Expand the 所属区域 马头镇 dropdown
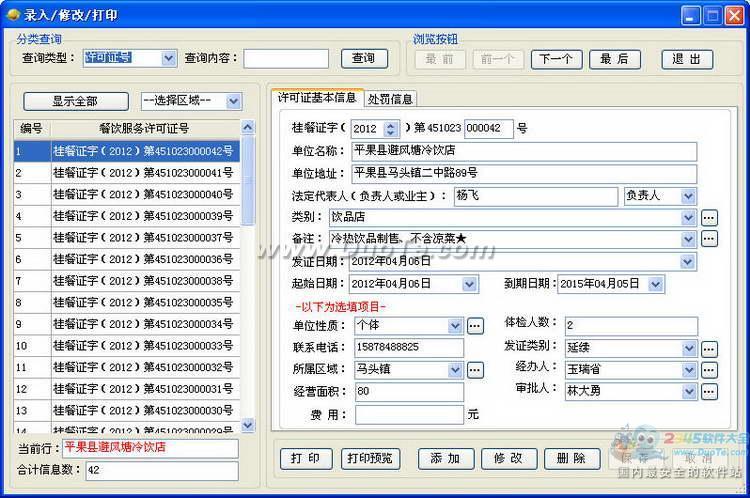 [x=455, y=370]
